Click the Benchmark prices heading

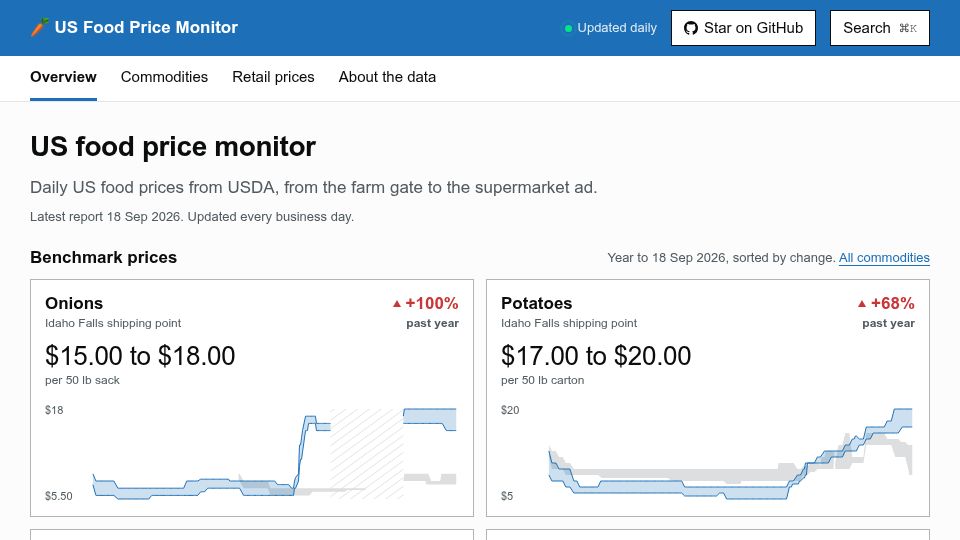[103, 257]
